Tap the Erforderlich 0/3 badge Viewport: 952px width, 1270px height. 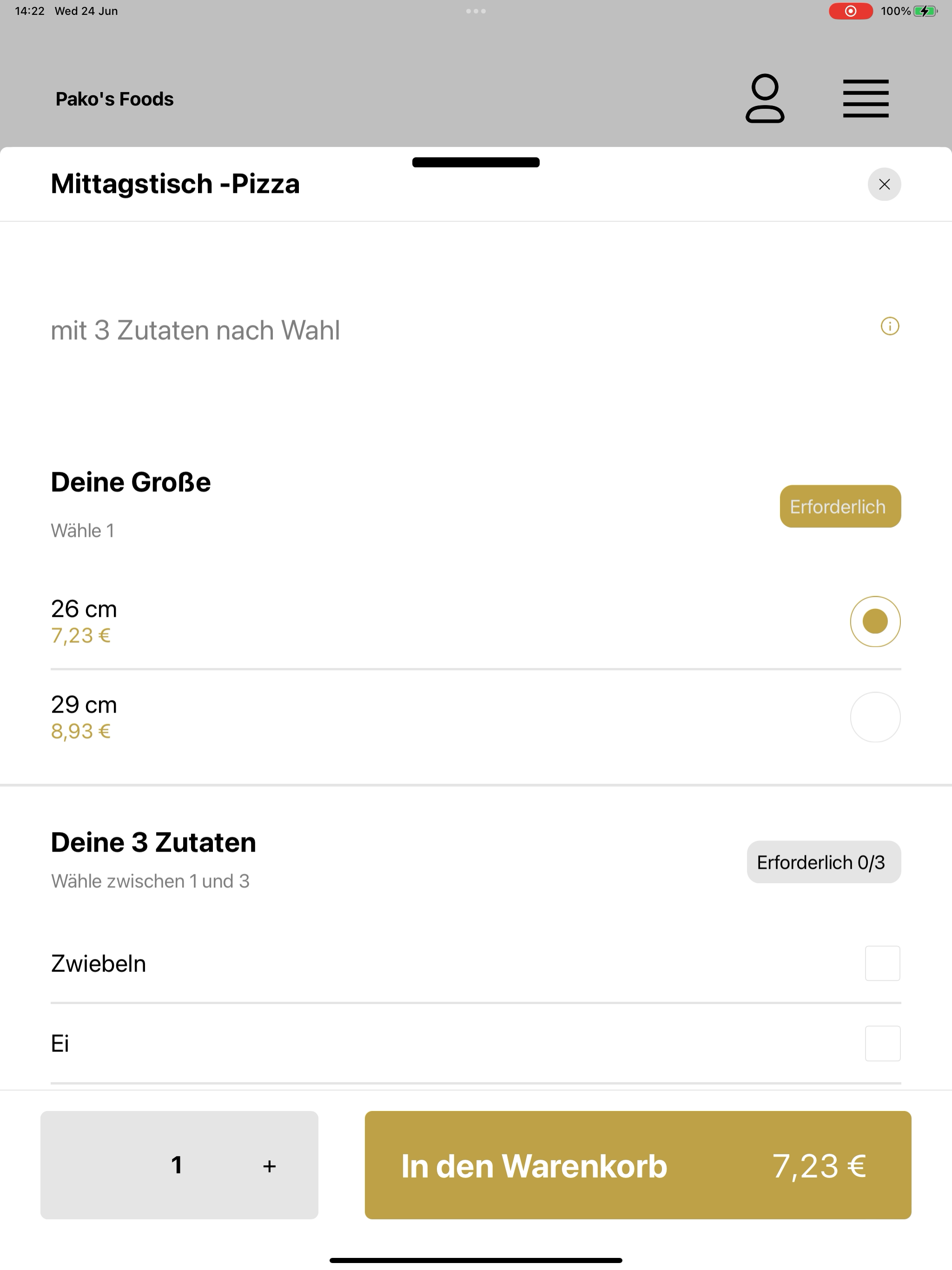[823, 862]
